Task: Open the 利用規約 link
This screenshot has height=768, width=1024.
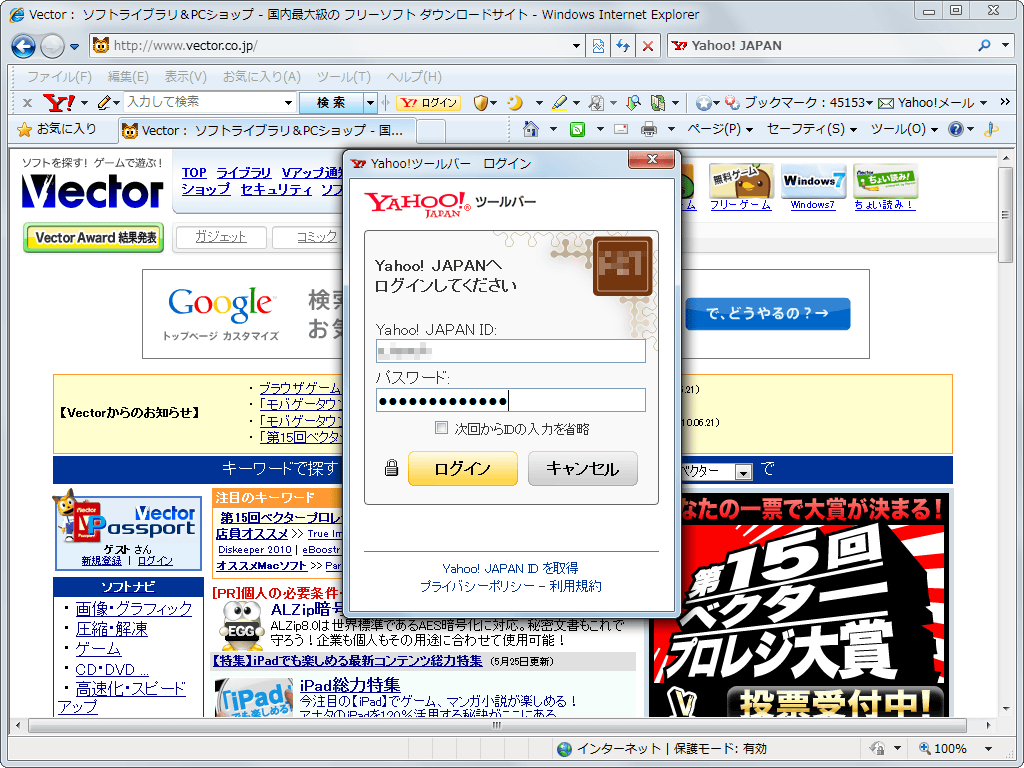Action: pyautogui.click(x=575, y=586)
